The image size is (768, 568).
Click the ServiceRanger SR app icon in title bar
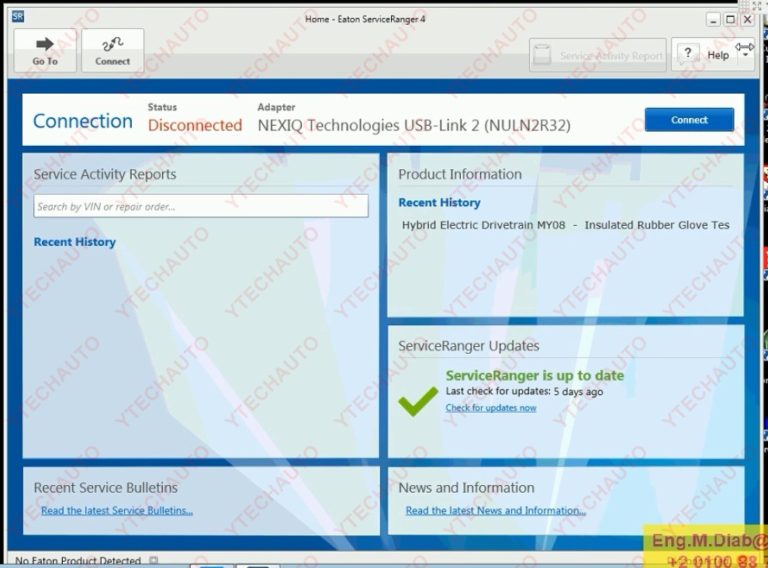(18, 16)
